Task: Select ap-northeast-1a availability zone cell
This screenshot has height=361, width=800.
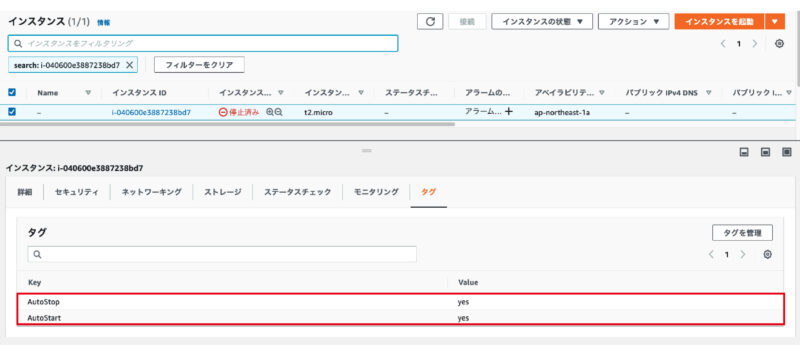Action: 562,112
